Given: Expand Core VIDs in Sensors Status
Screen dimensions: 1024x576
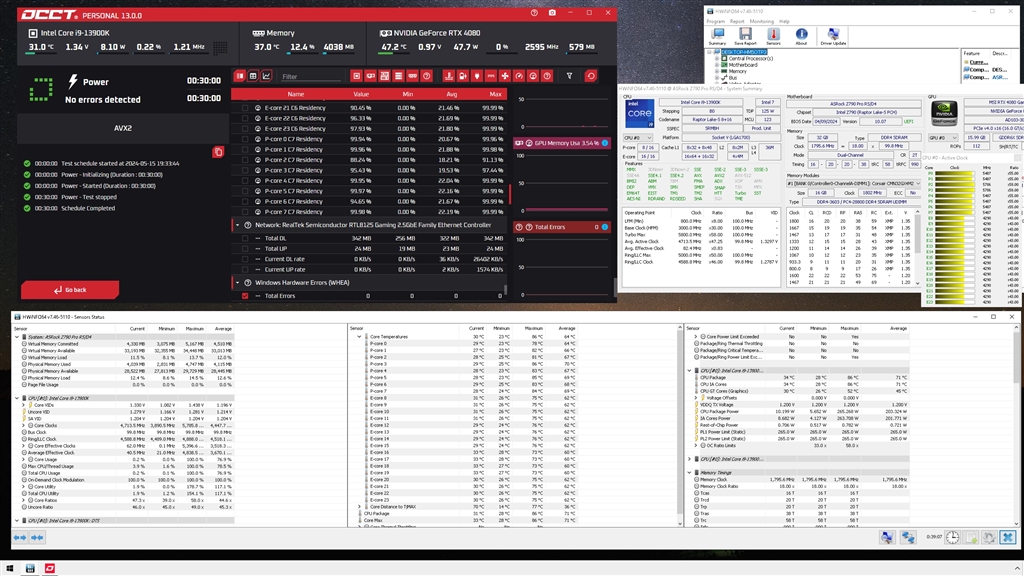Looking at the screenshot, I should pos(24,406).
